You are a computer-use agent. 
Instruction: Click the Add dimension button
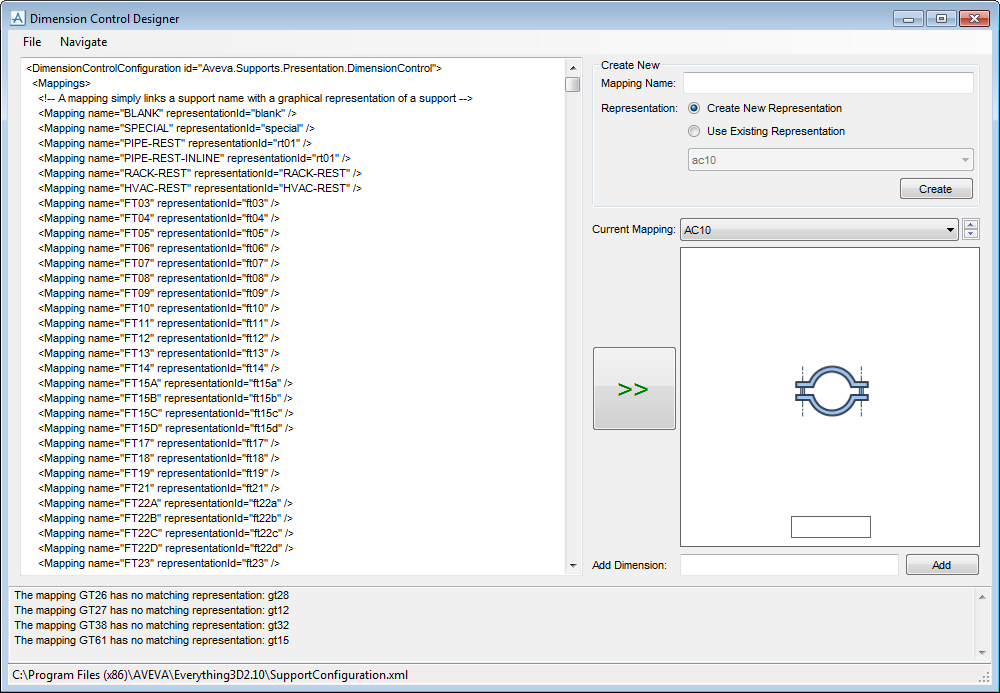click(941, 565)
